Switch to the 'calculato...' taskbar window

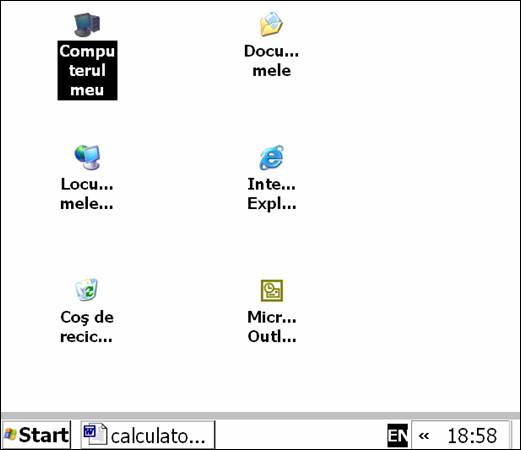coord(148,435)
